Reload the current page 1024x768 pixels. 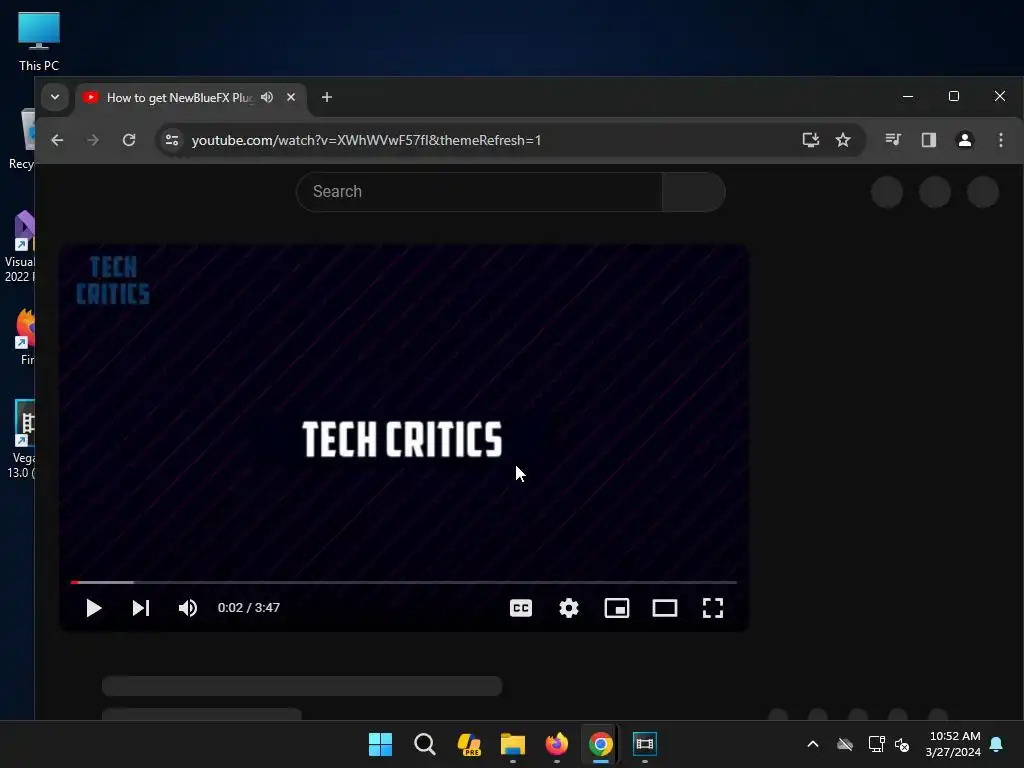pos(129,140)
